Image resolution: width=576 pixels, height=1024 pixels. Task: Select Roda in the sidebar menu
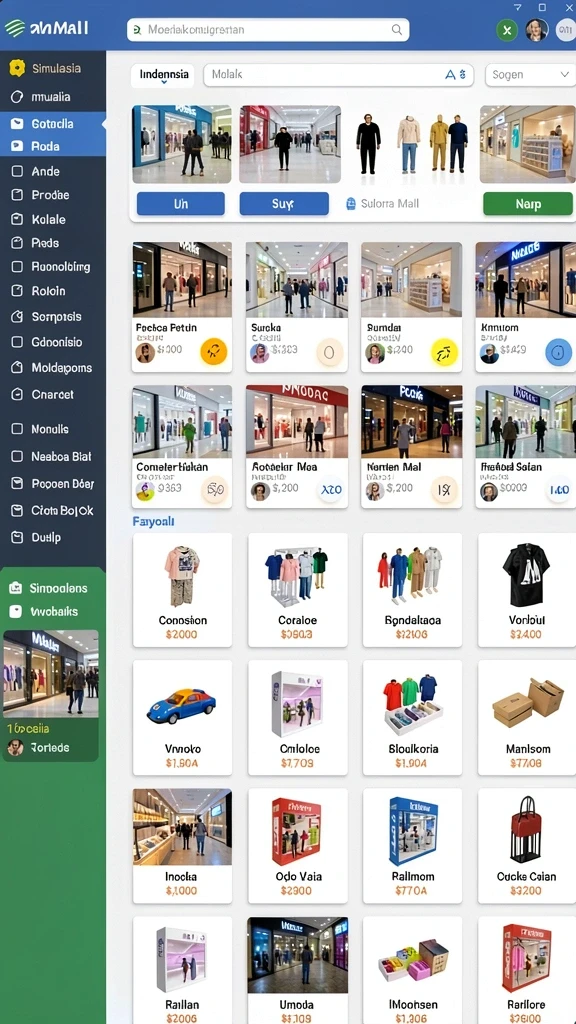tap(53, 146)
